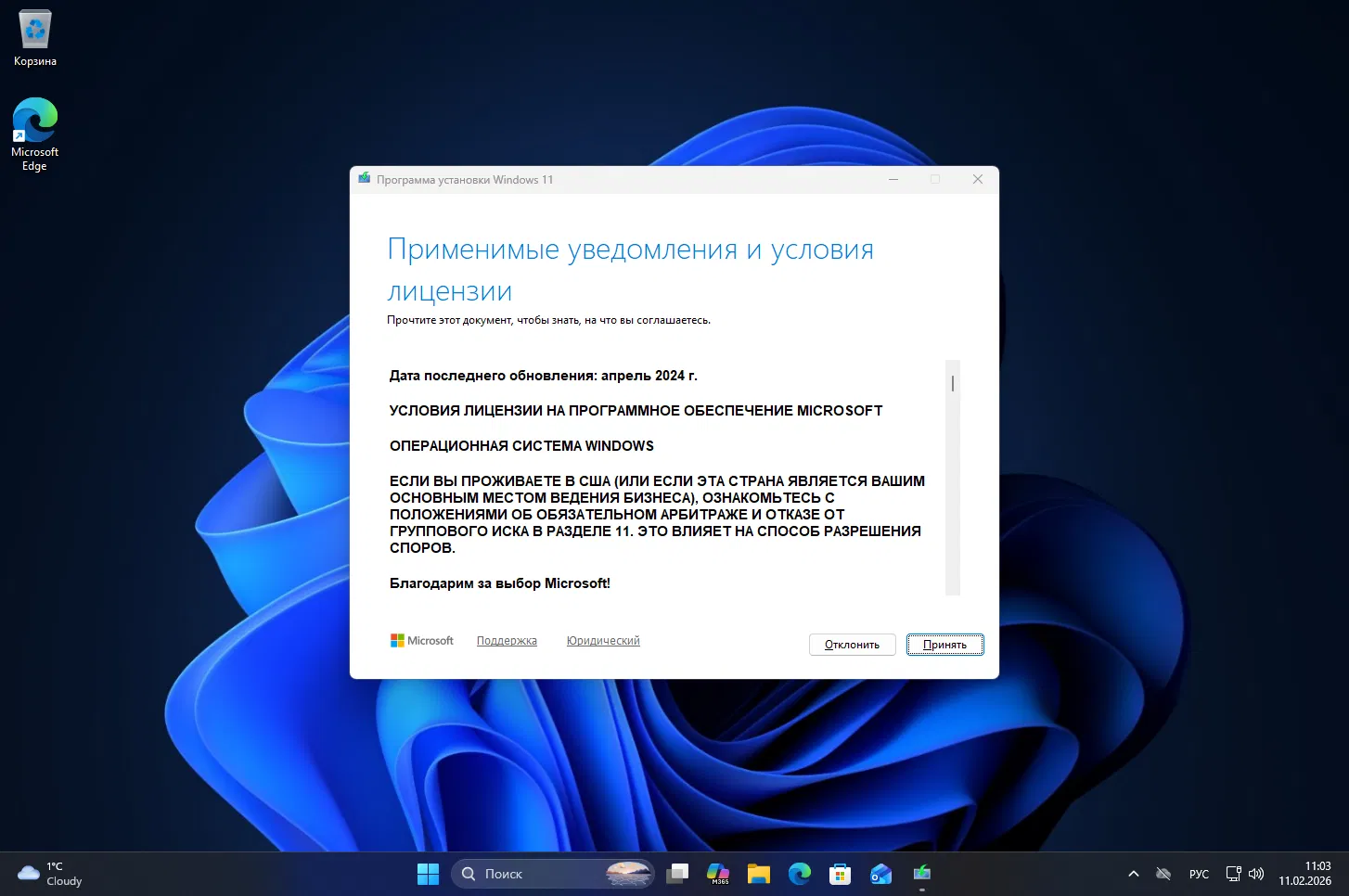Open the Start menu
This screenshot has height=896, width=1349.
(x=428, y=874)
